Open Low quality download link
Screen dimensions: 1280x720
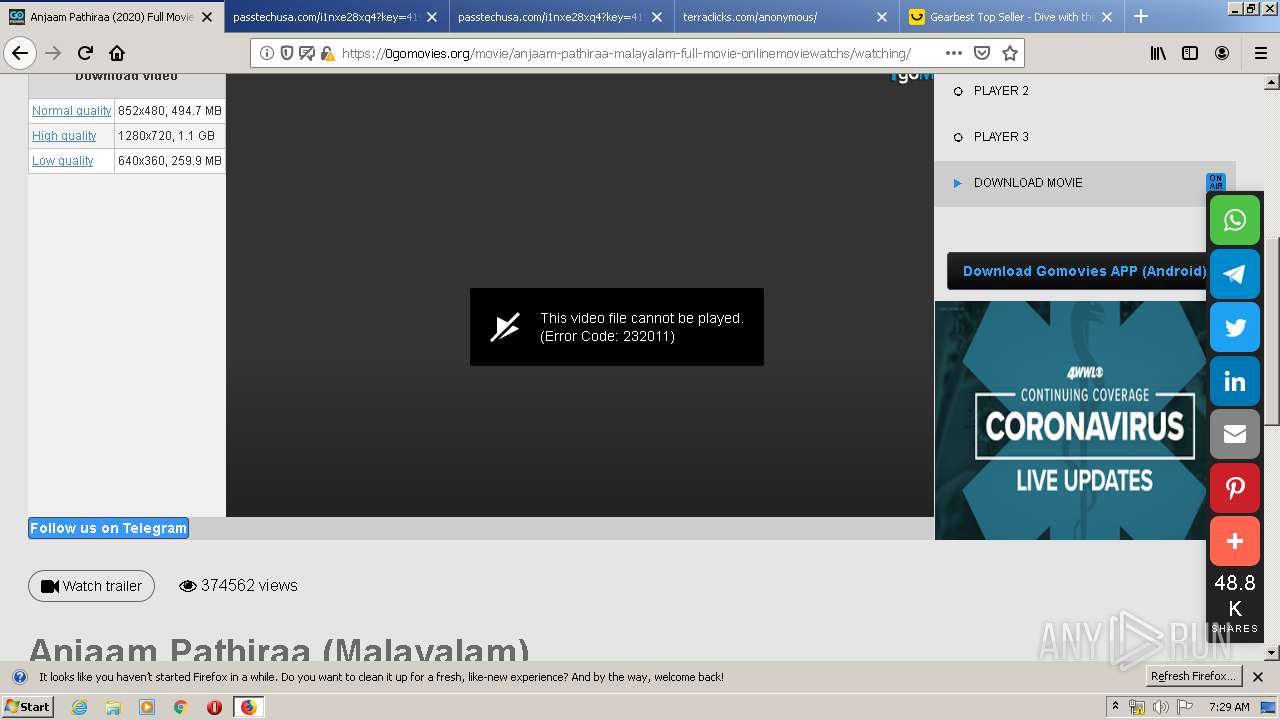click(62, 161)
